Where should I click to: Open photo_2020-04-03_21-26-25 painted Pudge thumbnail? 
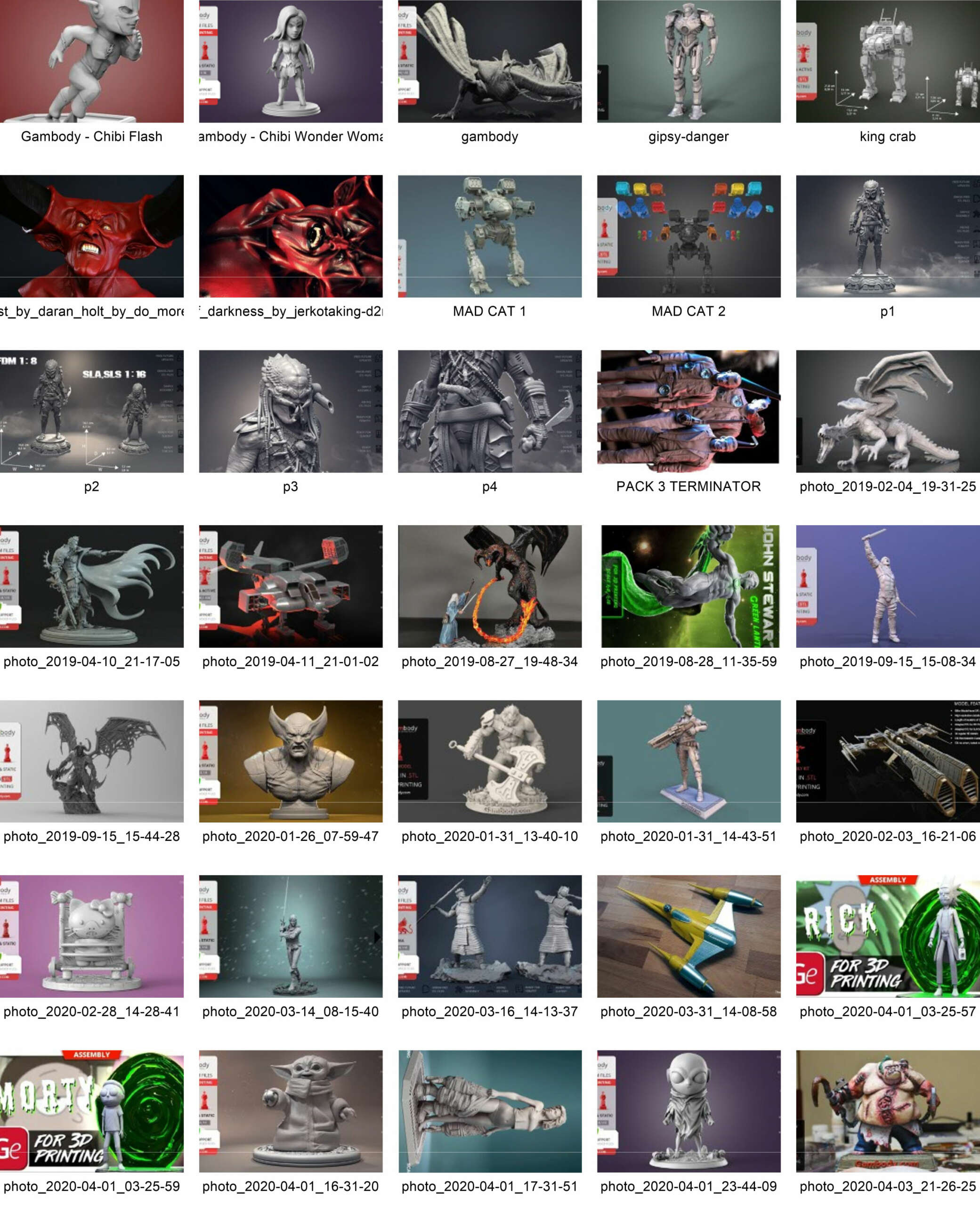(888, 1111)
